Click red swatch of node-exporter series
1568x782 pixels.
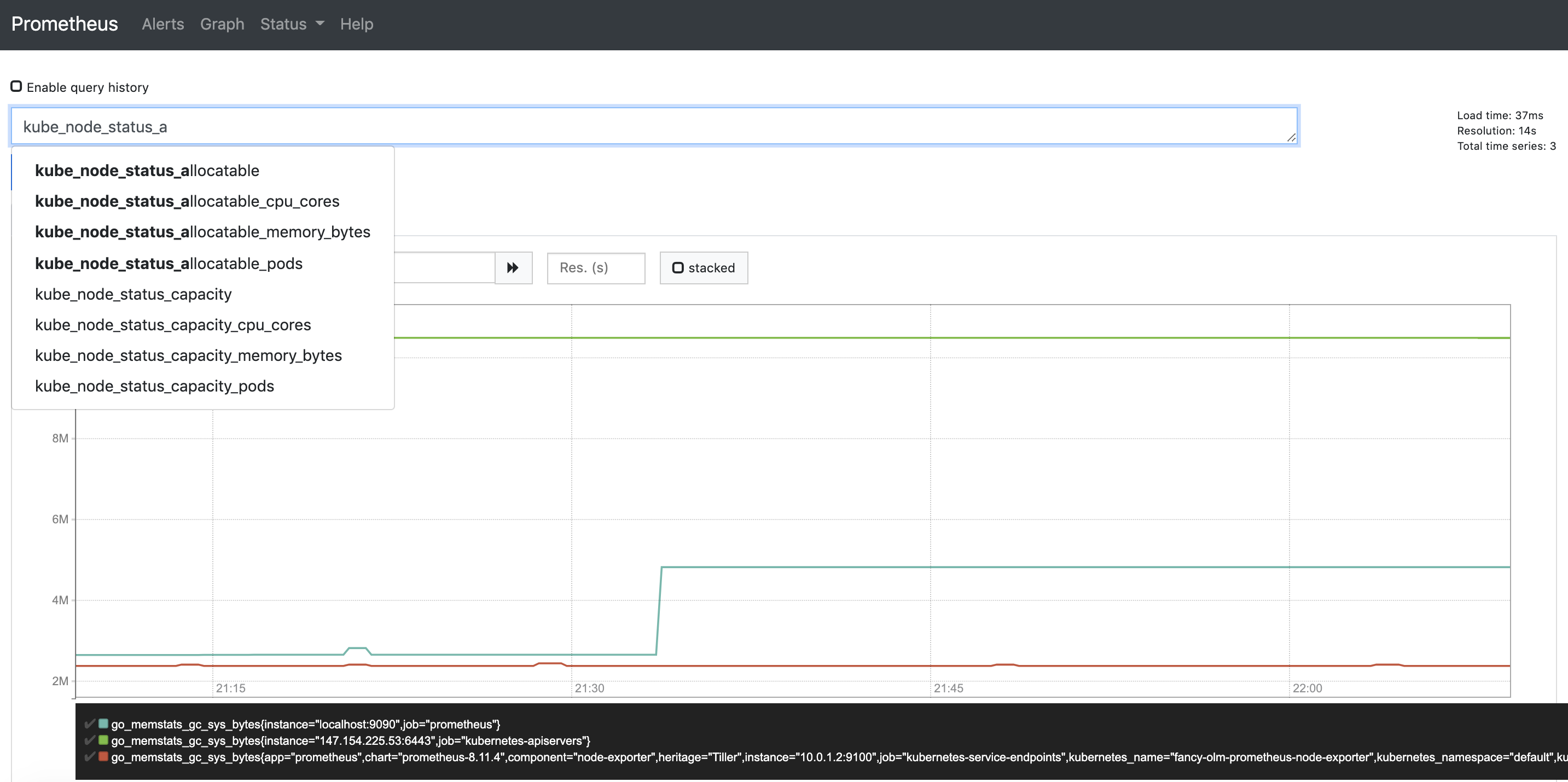tap(103, 756)
